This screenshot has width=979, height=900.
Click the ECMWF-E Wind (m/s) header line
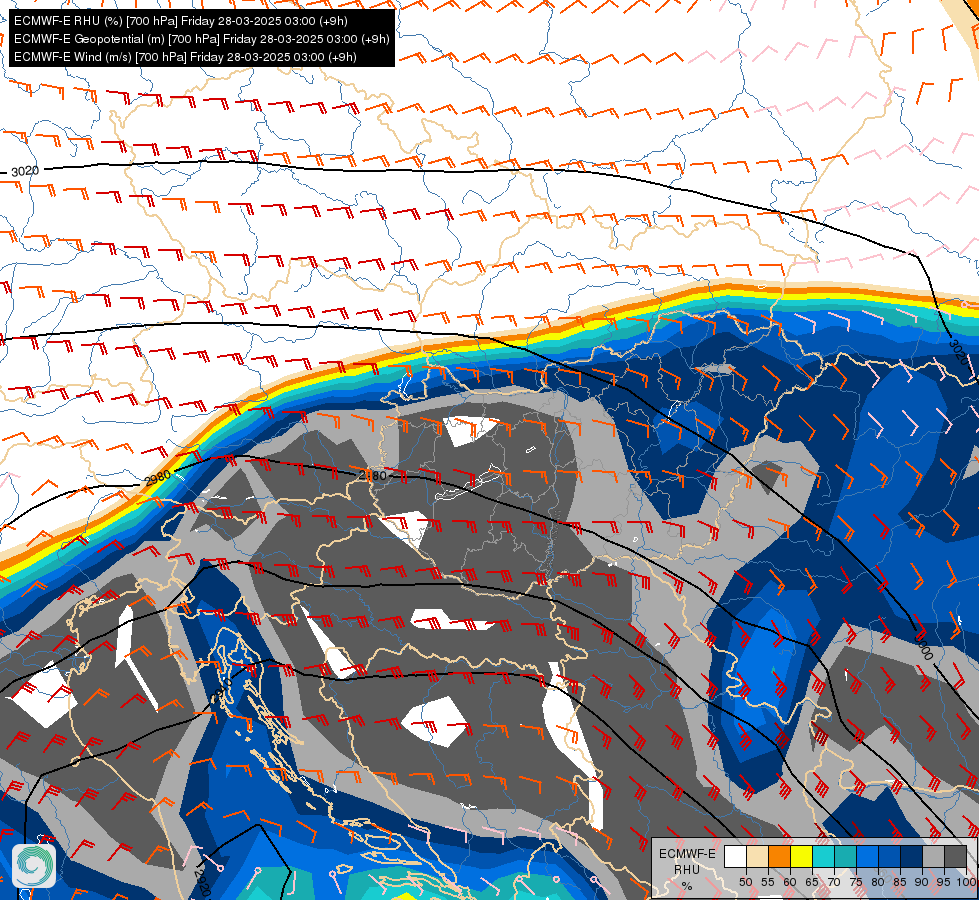coord(185,57)
